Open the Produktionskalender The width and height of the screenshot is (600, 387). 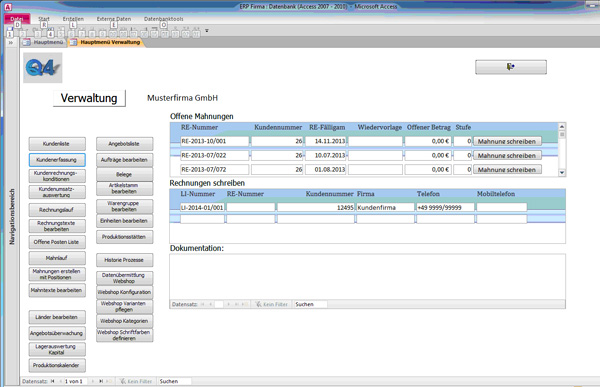(57, 365)
